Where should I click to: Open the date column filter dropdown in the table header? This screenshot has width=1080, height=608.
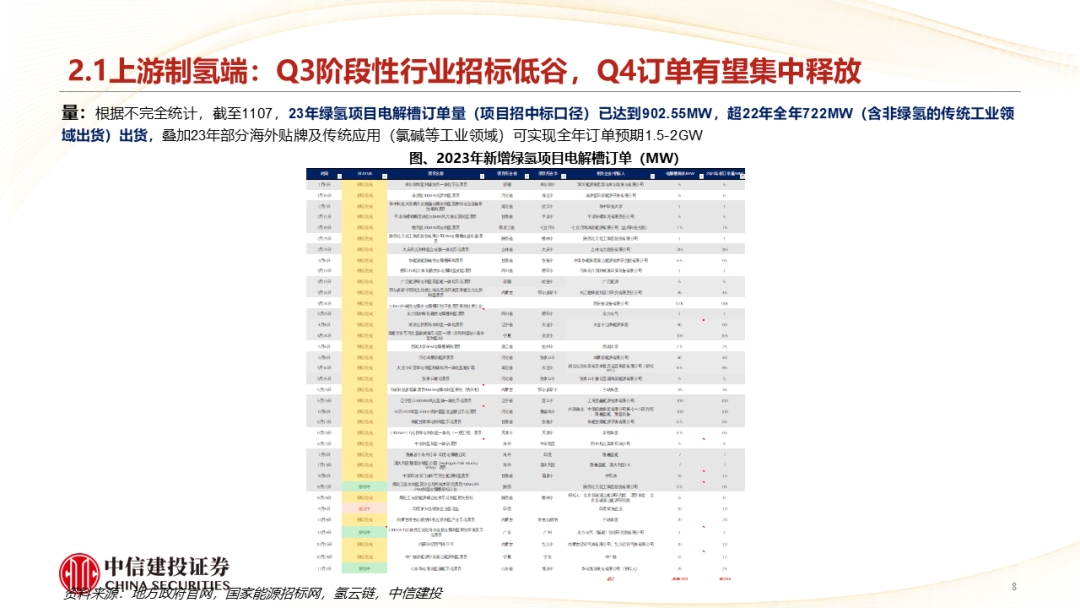click(340, 176)
